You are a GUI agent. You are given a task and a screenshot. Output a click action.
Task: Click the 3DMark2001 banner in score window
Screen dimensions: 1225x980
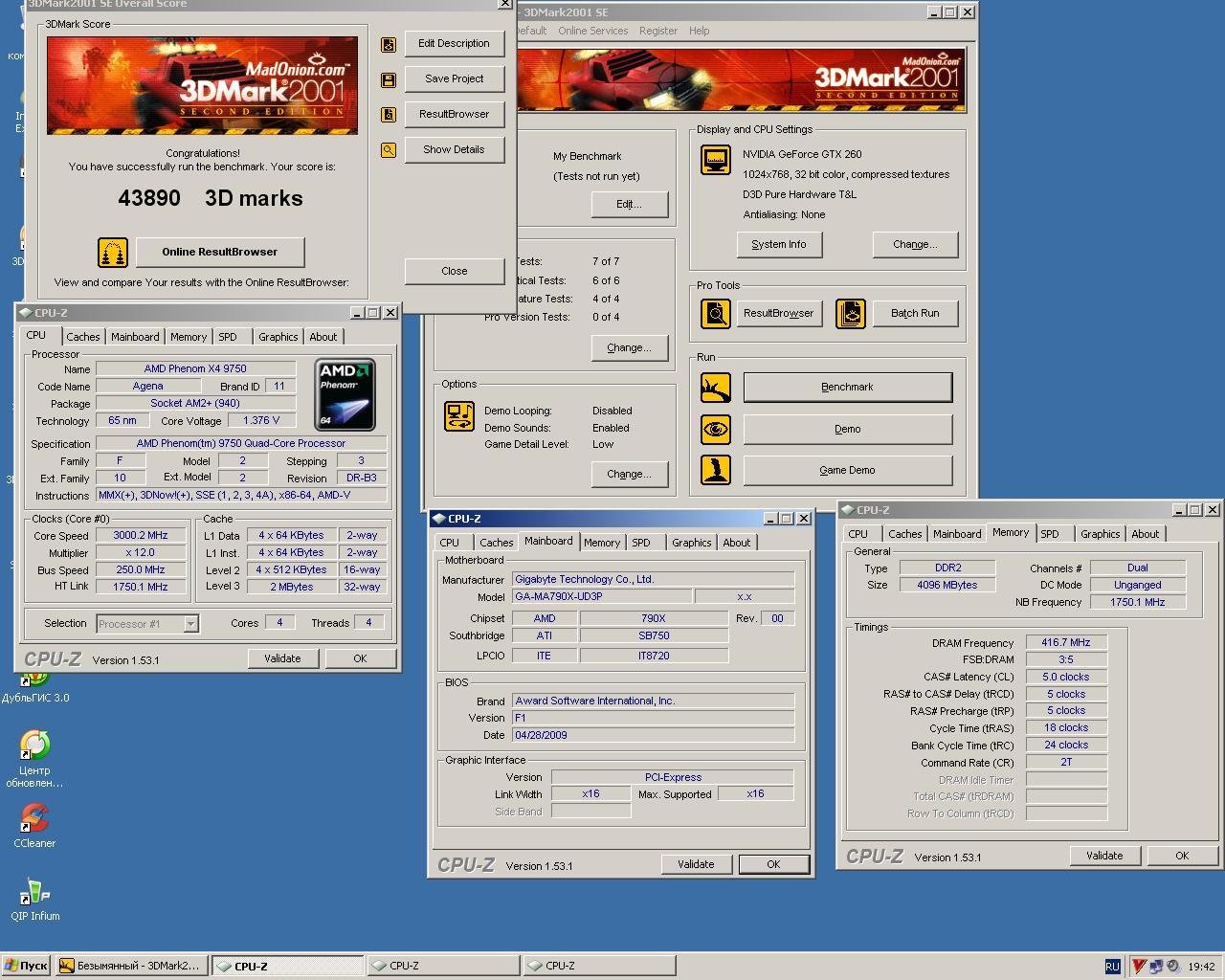click(202, 85)
